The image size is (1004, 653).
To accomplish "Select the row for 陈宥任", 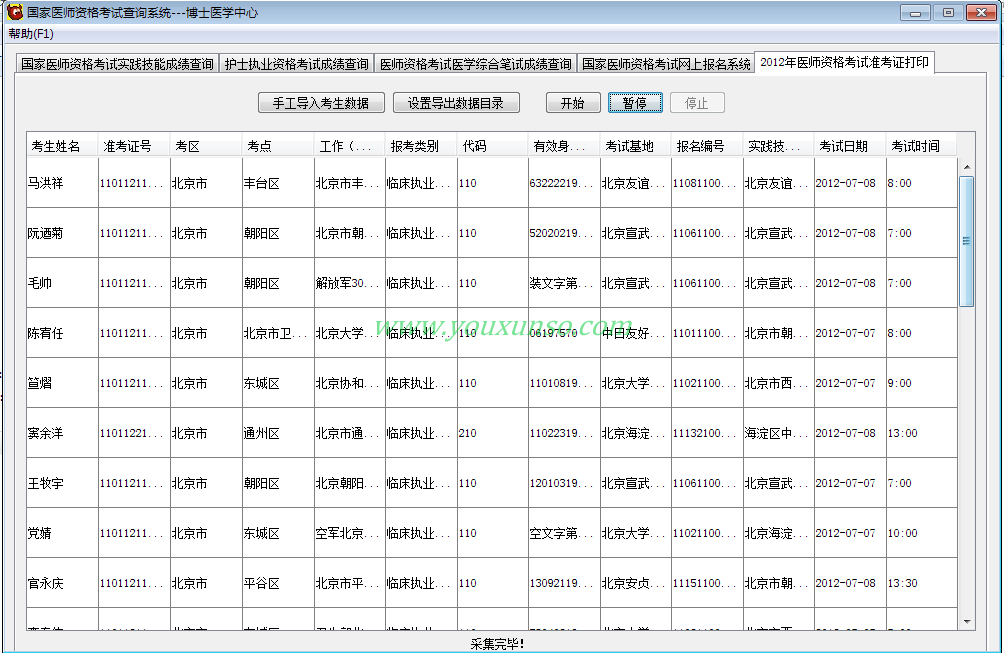I will point(492,333).
